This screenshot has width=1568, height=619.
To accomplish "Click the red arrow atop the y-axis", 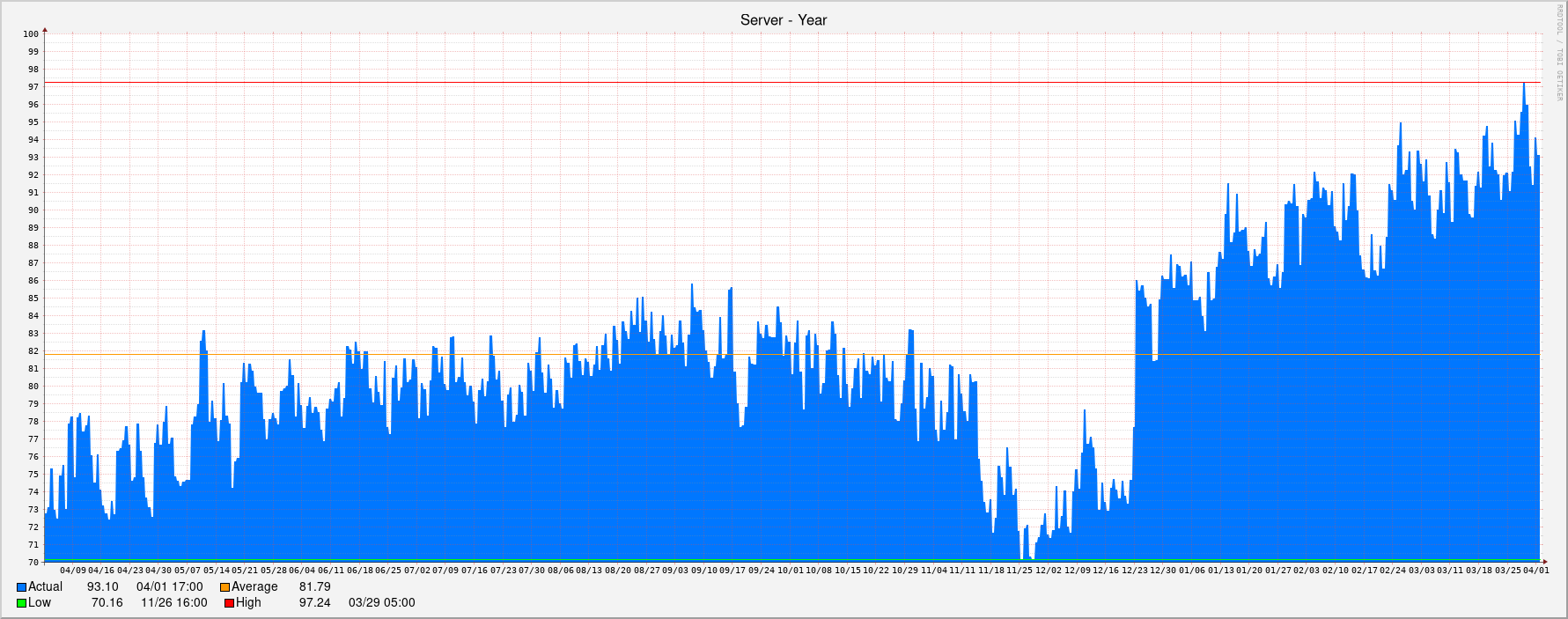I will (x=45, y=31).
